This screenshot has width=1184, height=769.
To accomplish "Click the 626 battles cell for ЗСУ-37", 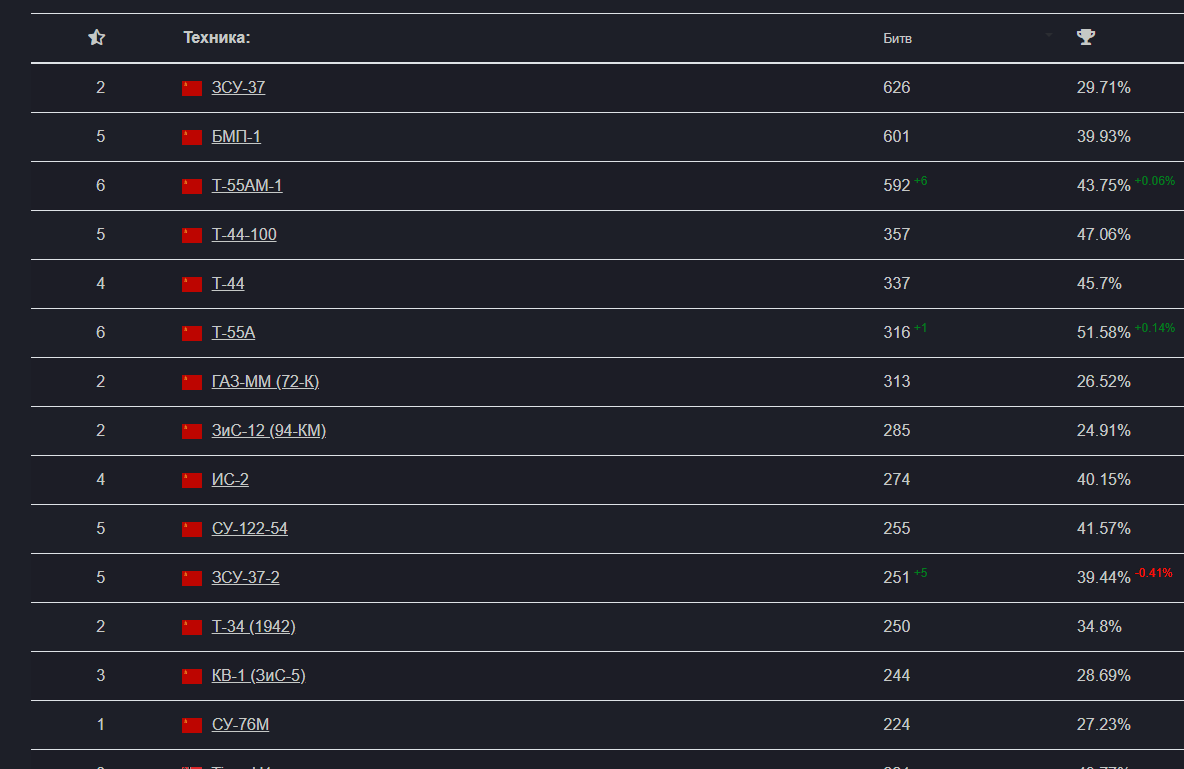I will pos(897,88).
